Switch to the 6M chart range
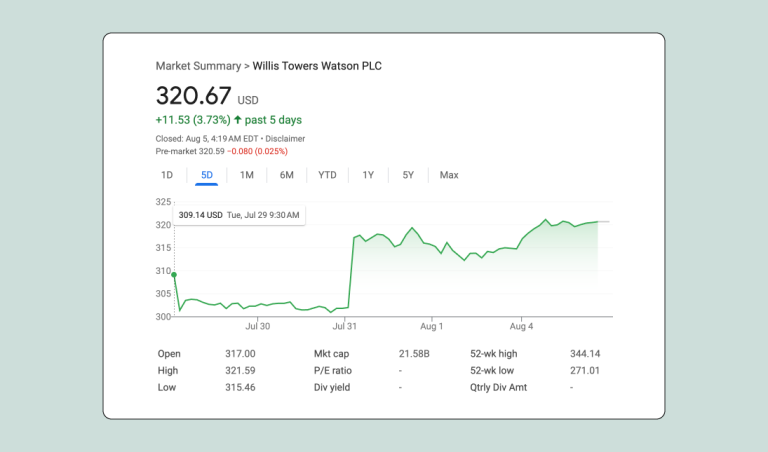The width and height of the screenshot is (768, 452). (x=287, y=175)
